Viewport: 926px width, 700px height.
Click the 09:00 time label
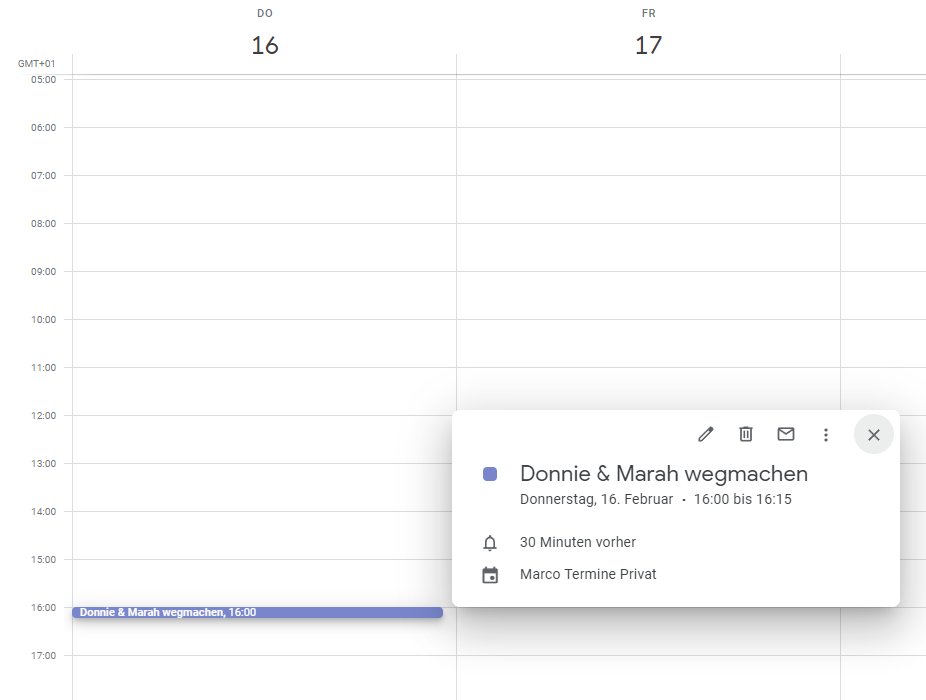click(x=44, y=272)
